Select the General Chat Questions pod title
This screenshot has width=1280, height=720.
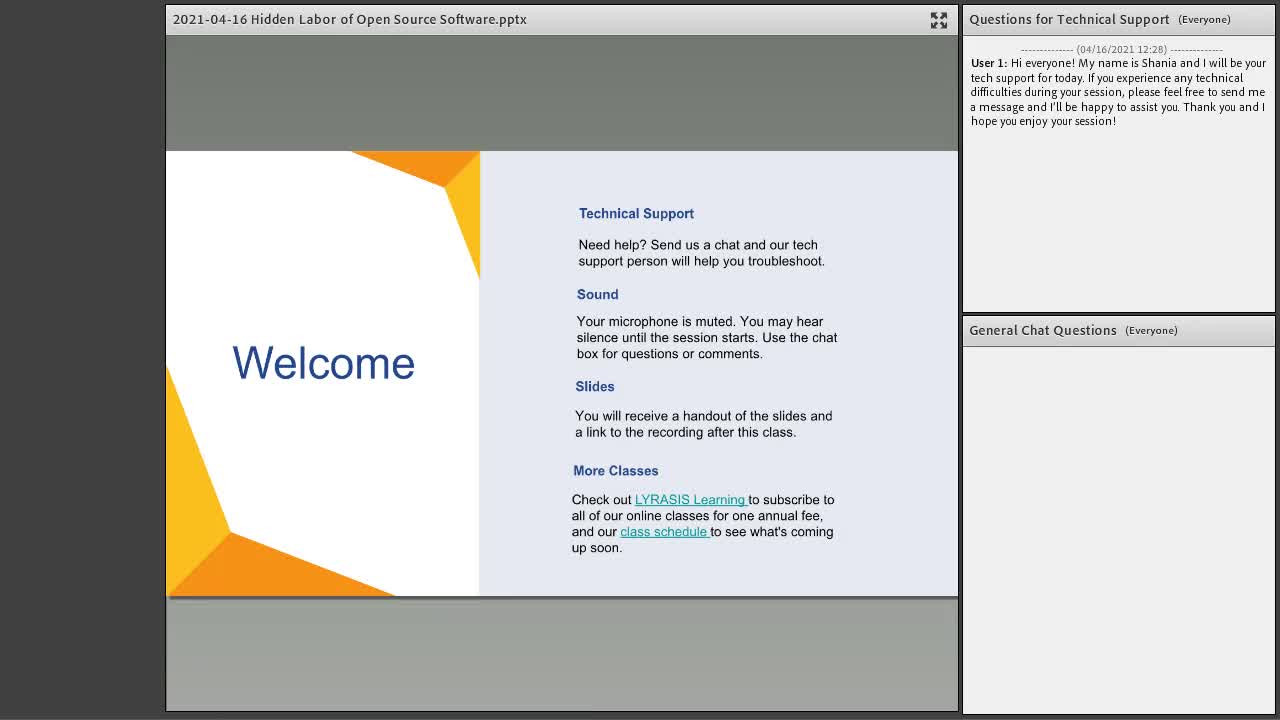[x=1042, y=330]
